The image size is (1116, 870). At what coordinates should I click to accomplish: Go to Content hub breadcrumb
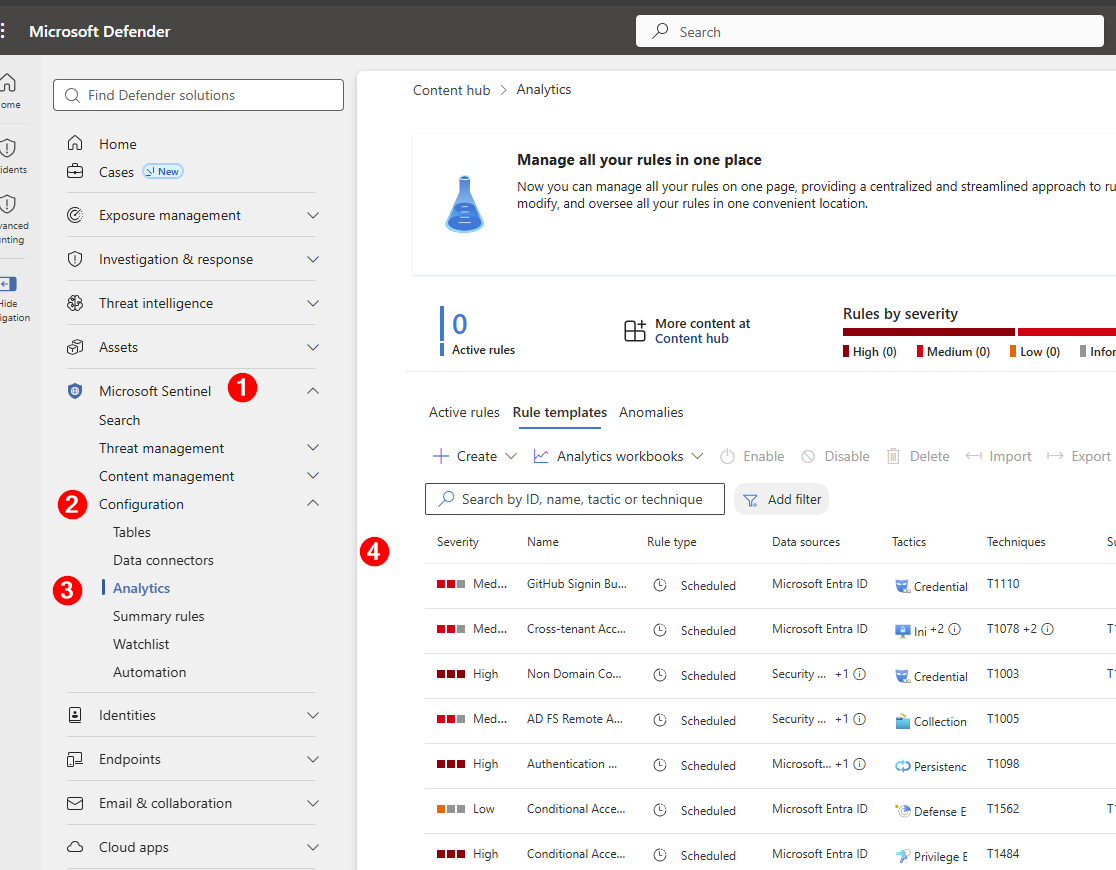[x=452, y=90]
